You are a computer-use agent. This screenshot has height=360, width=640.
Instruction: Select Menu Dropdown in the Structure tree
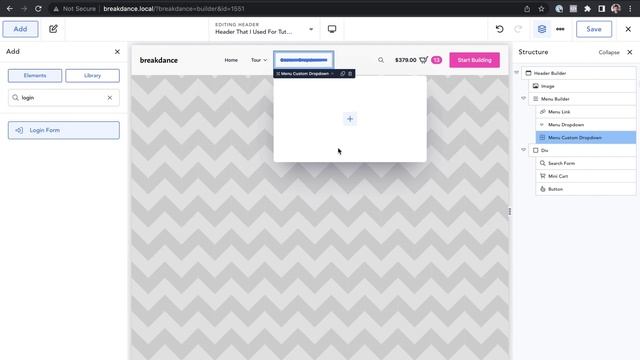pyautogui.click(x=586, y=125)
